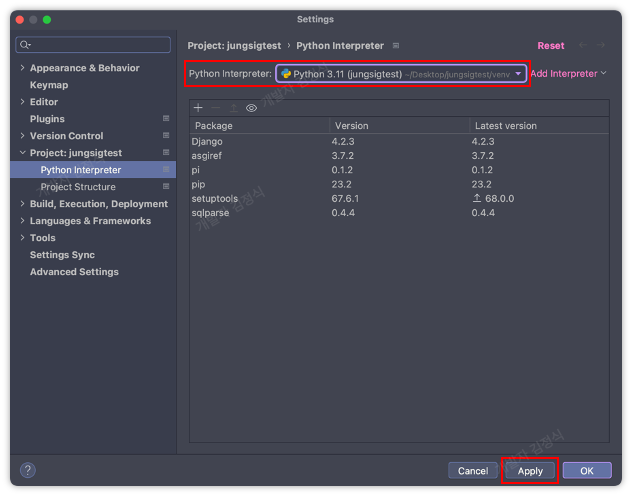Select the sqlparse package row
This screenshot has width=632, height=496.
(x=399, y=212)
